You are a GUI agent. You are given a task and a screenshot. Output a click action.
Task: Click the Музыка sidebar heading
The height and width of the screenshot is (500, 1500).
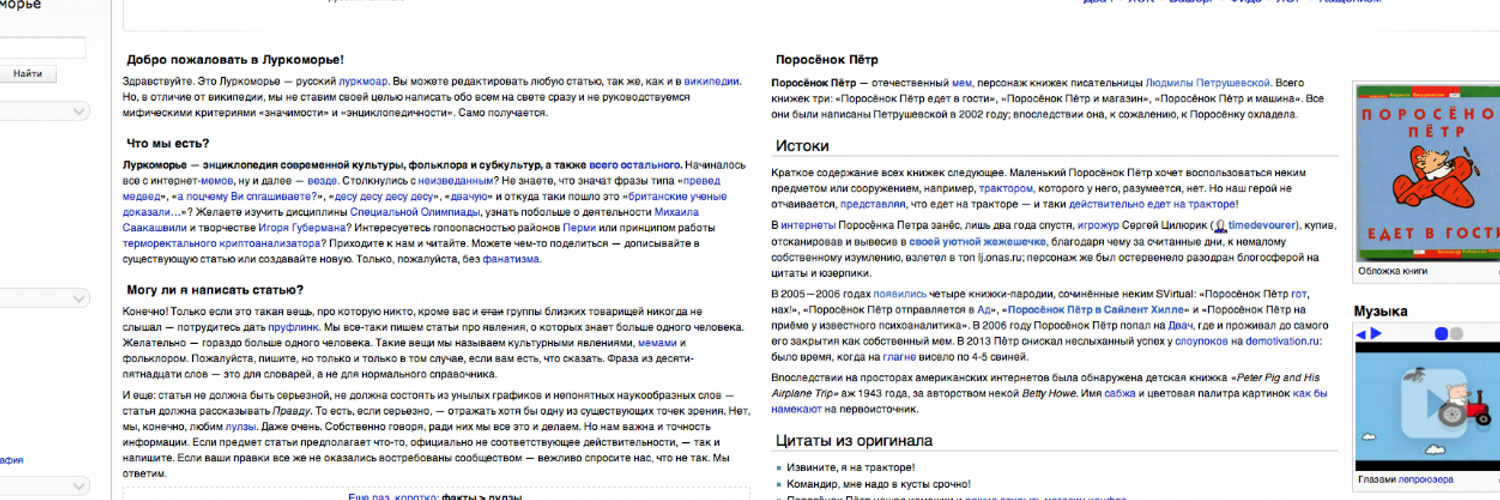pos(1380,311)
